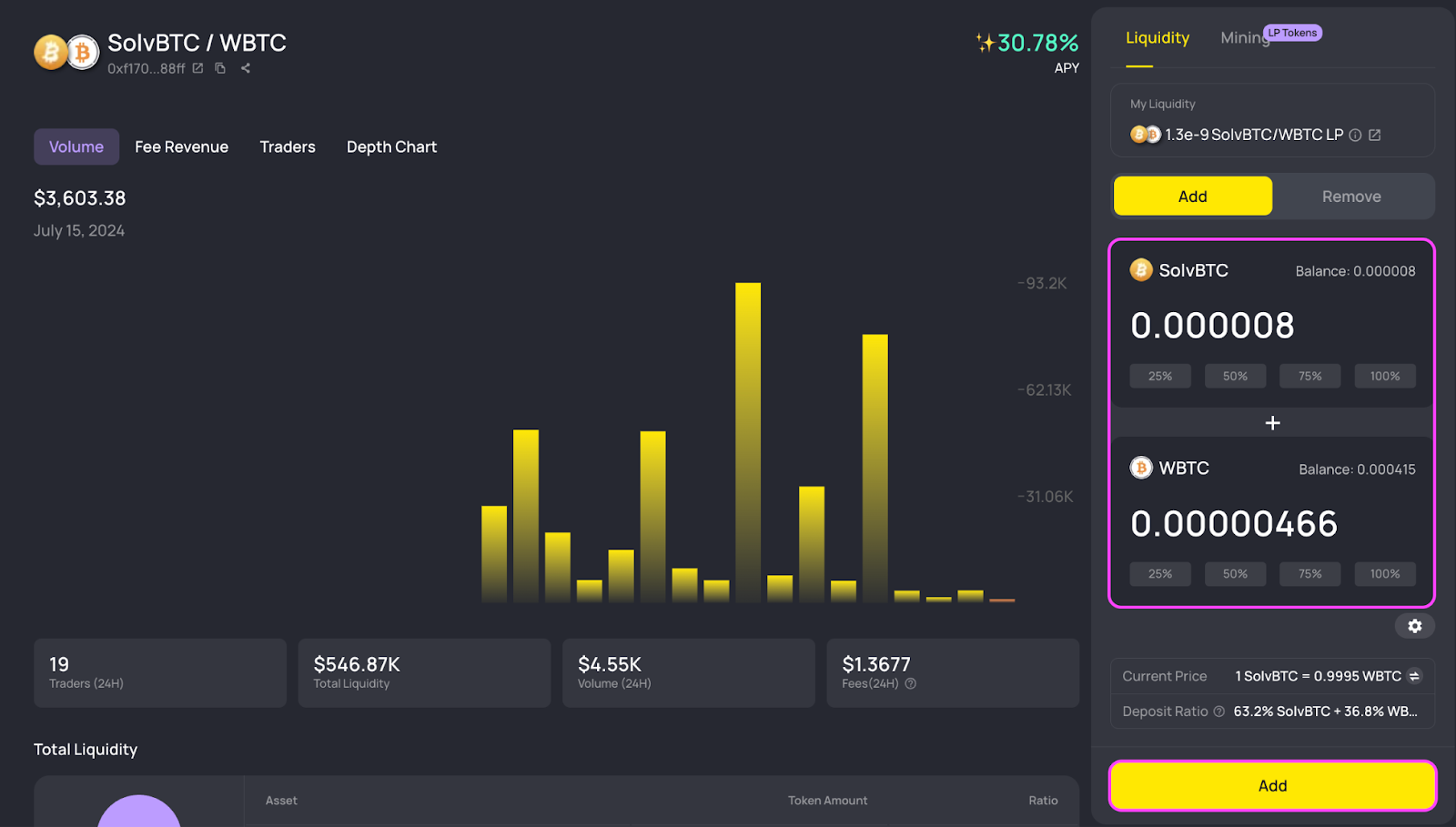Viewport: 1456px width, 827px height.
Task: Set SolvBTC amount to 25%
Action: [x=1160, y=376]
